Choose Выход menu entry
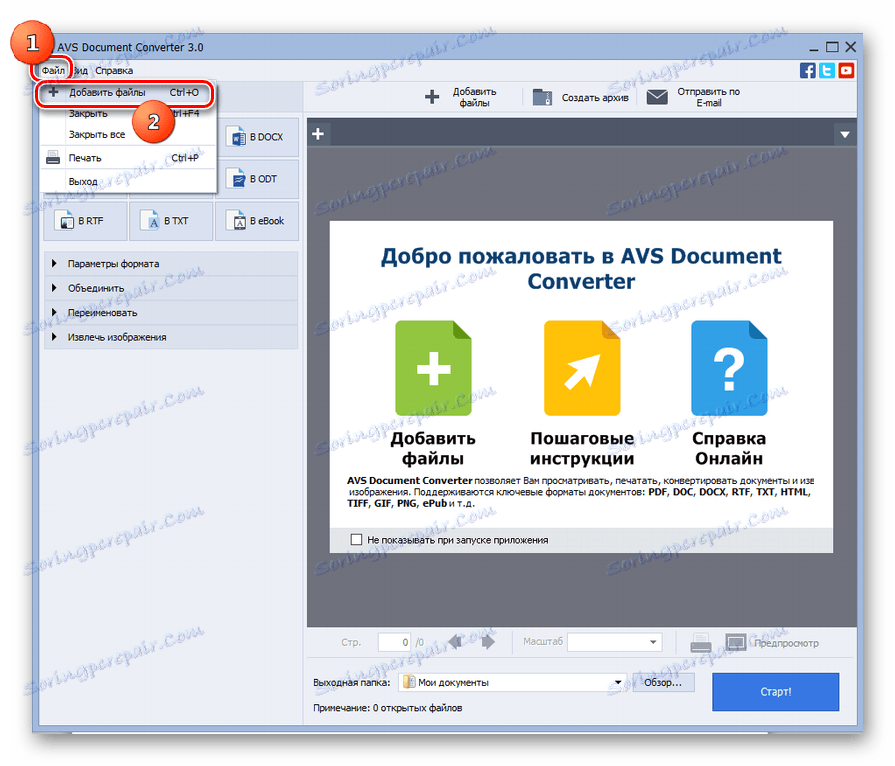This screenshot has height=766, width=895. [83, 182]
